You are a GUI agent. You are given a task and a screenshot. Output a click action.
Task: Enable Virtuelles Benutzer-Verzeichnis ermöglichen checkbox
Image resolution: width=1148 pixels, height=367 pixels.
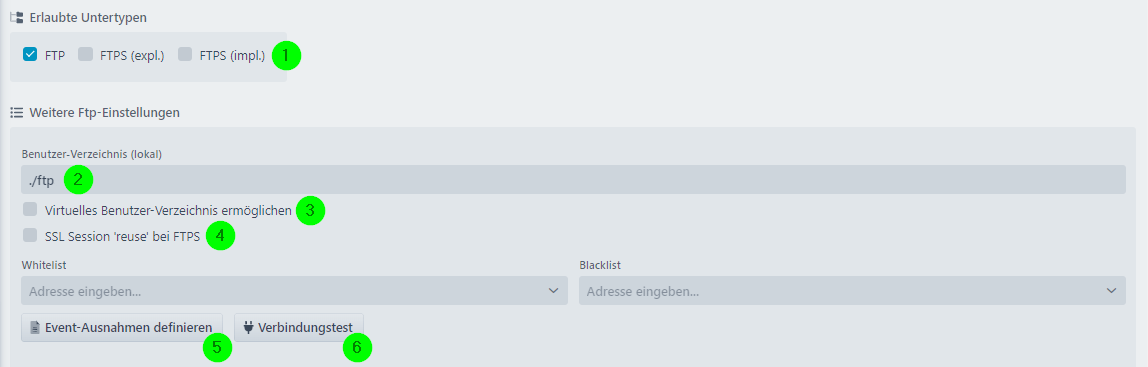(30, 210)
